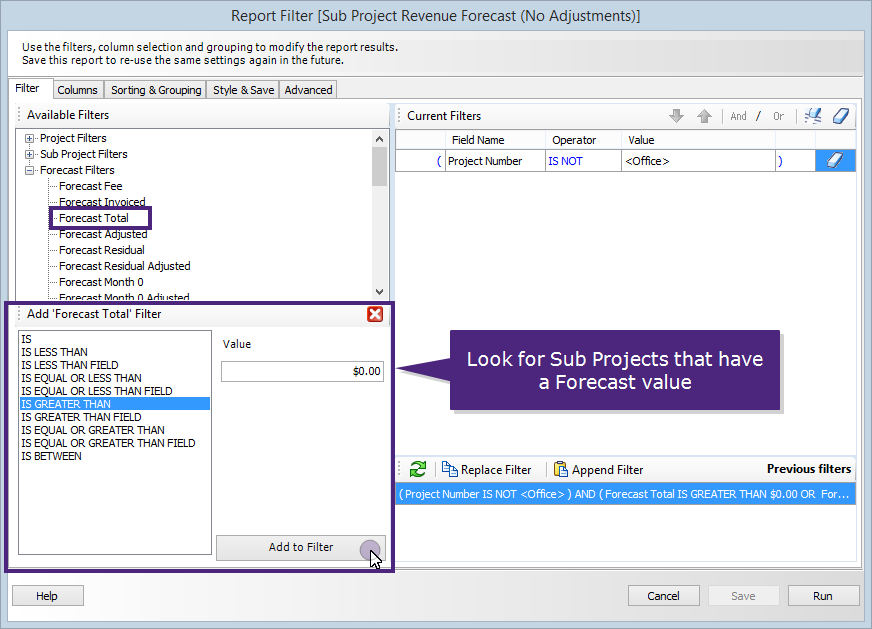Screen dimensions: 872x629
Task: Open the Sorting & Grouping tab
Action: tap(155, 90)
